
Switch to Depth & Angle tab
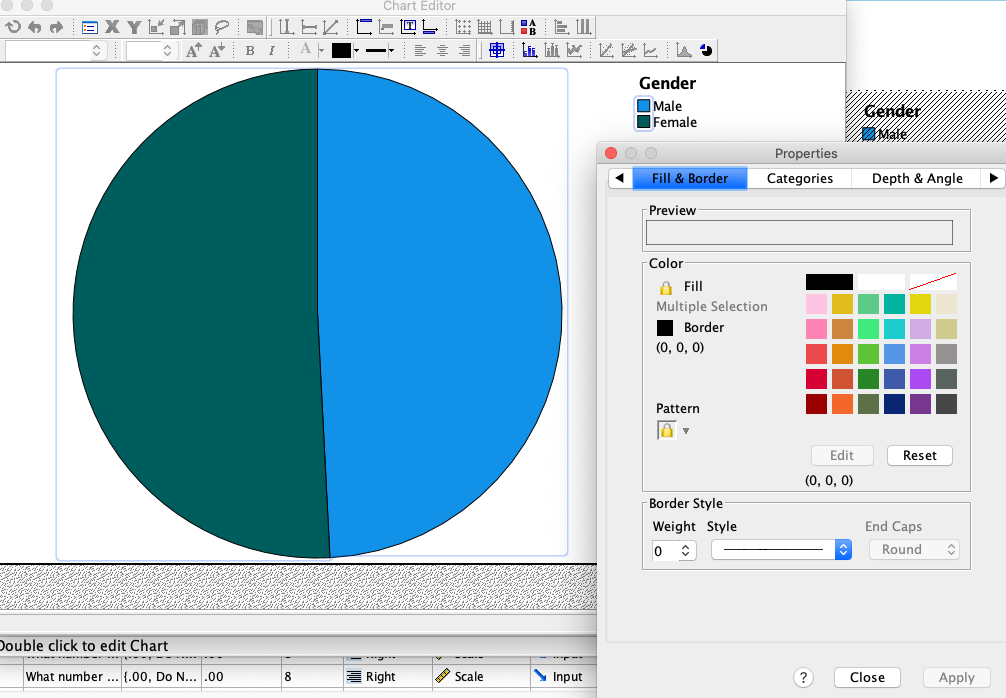coord(917,178)
